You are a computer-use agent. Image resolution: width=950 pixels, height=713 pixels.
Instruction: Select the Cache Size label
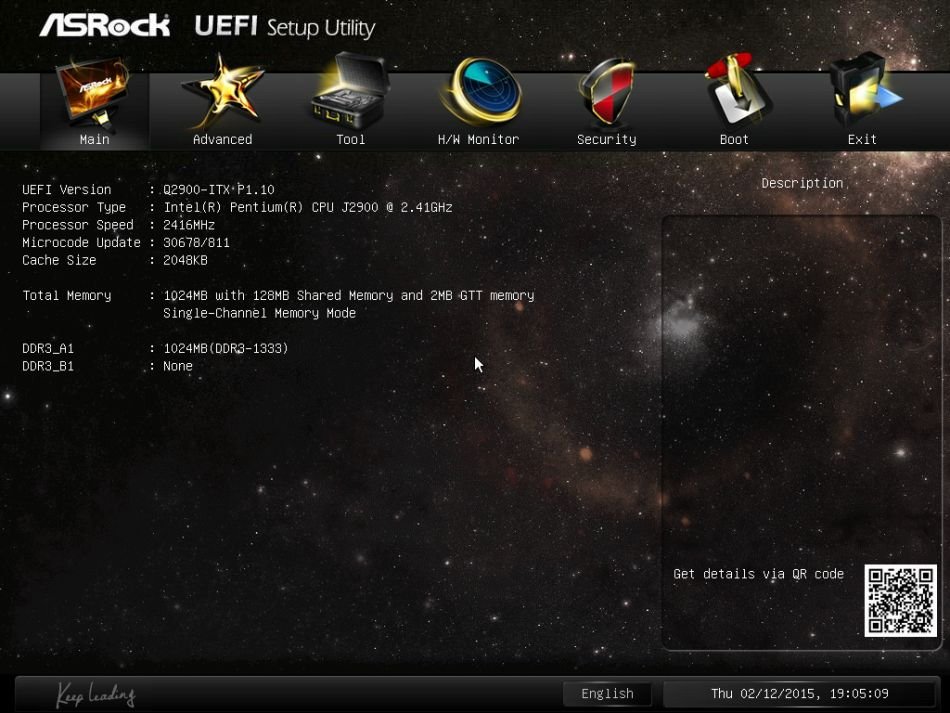[x=59, y=260]
